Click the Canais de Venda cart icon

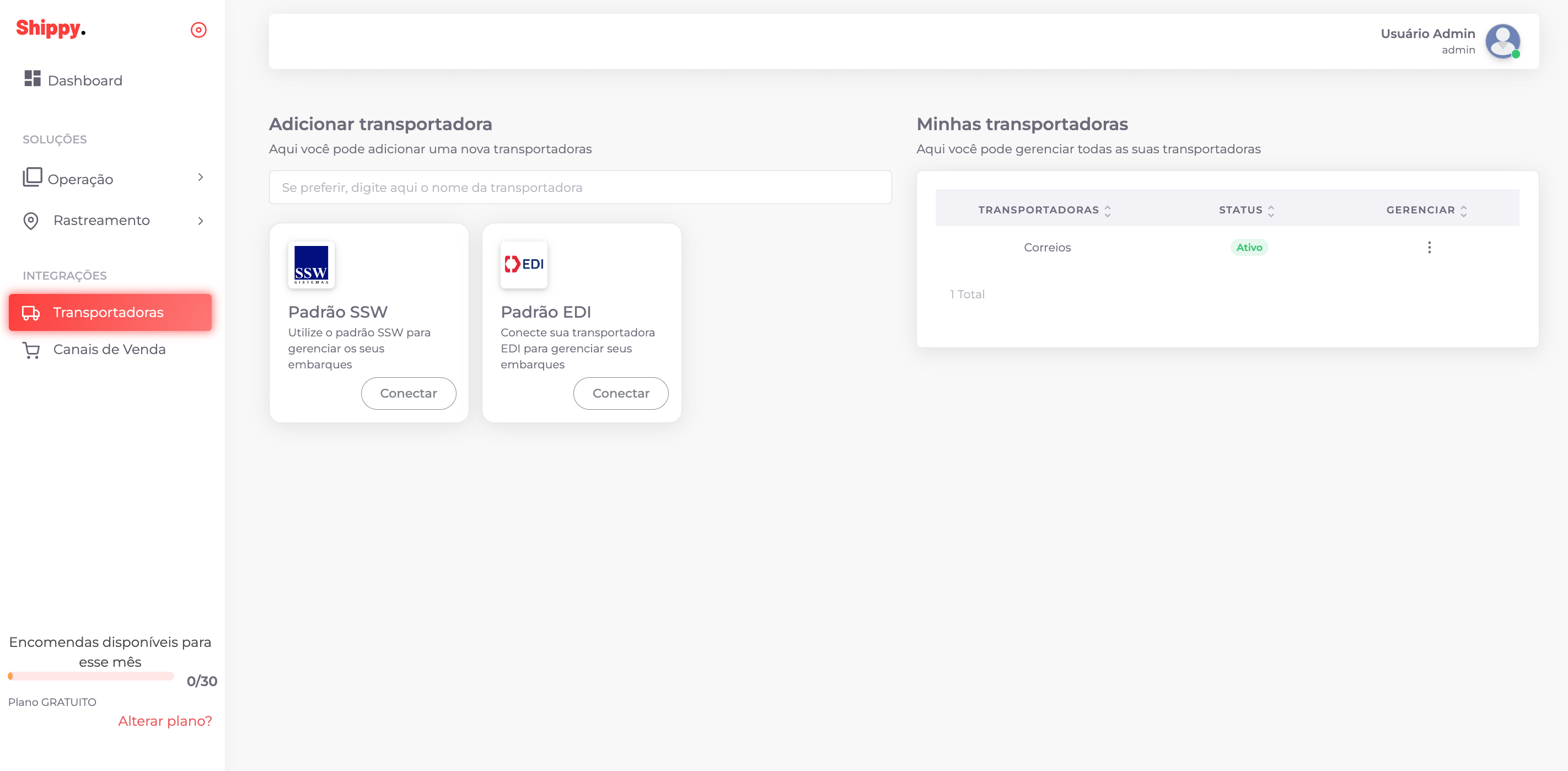pyautogui.click(x=31, y=350)
